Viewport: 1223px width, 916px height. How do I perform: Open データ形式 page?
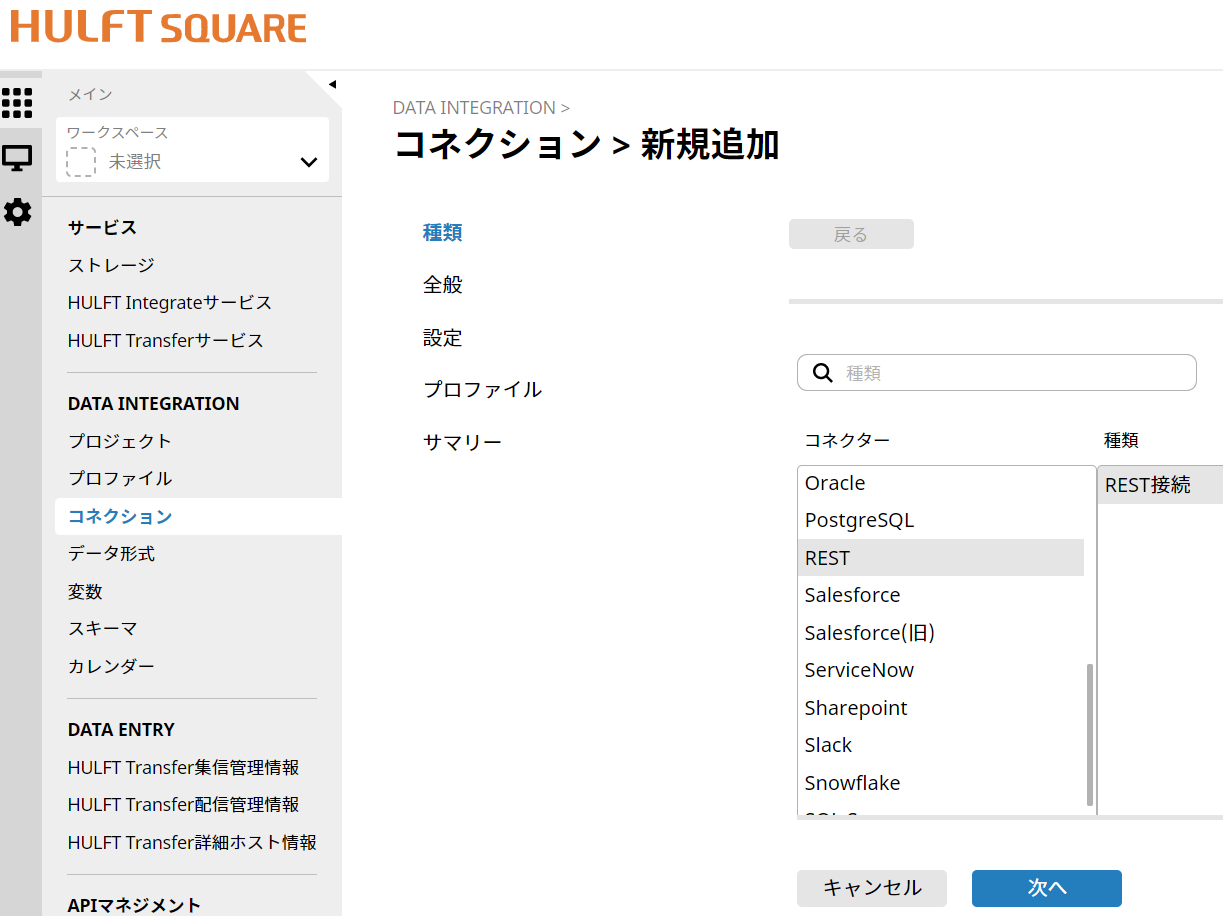coord(111,554)
